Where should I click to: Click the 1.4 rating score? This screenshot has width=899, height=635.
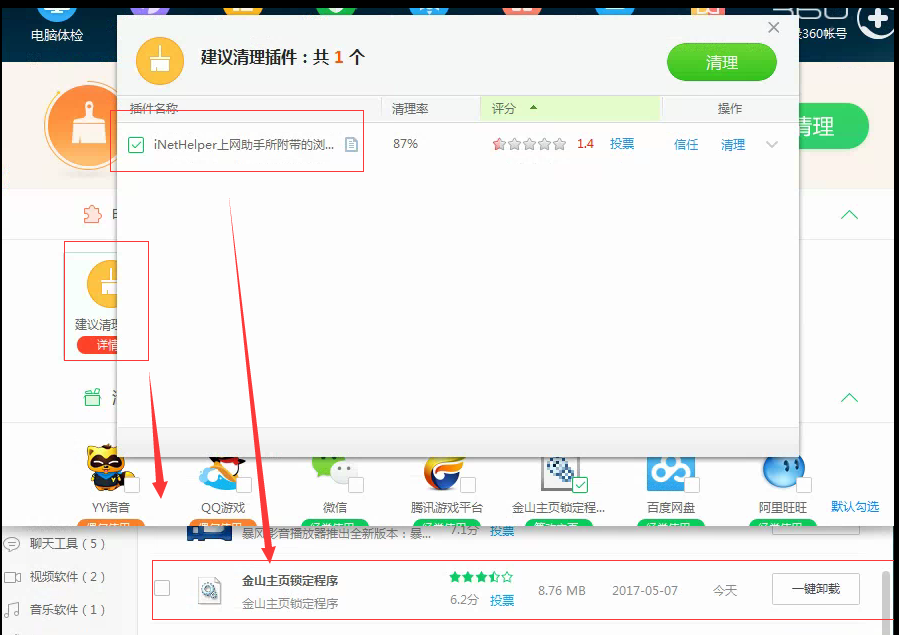(x=585, y=144)
